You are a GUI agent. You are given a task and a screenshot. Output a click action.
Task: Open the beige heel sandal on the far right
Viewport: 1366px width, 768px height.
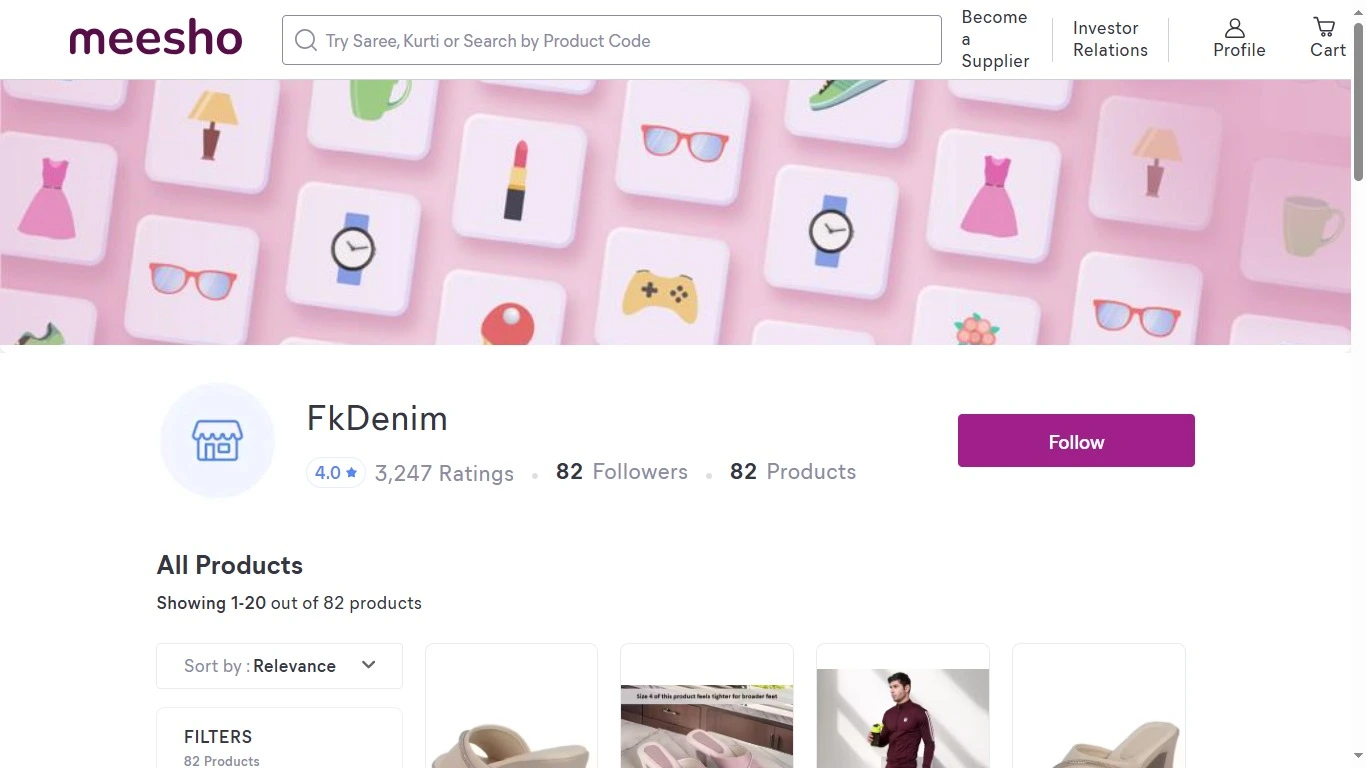click(x=1098, y=725)
